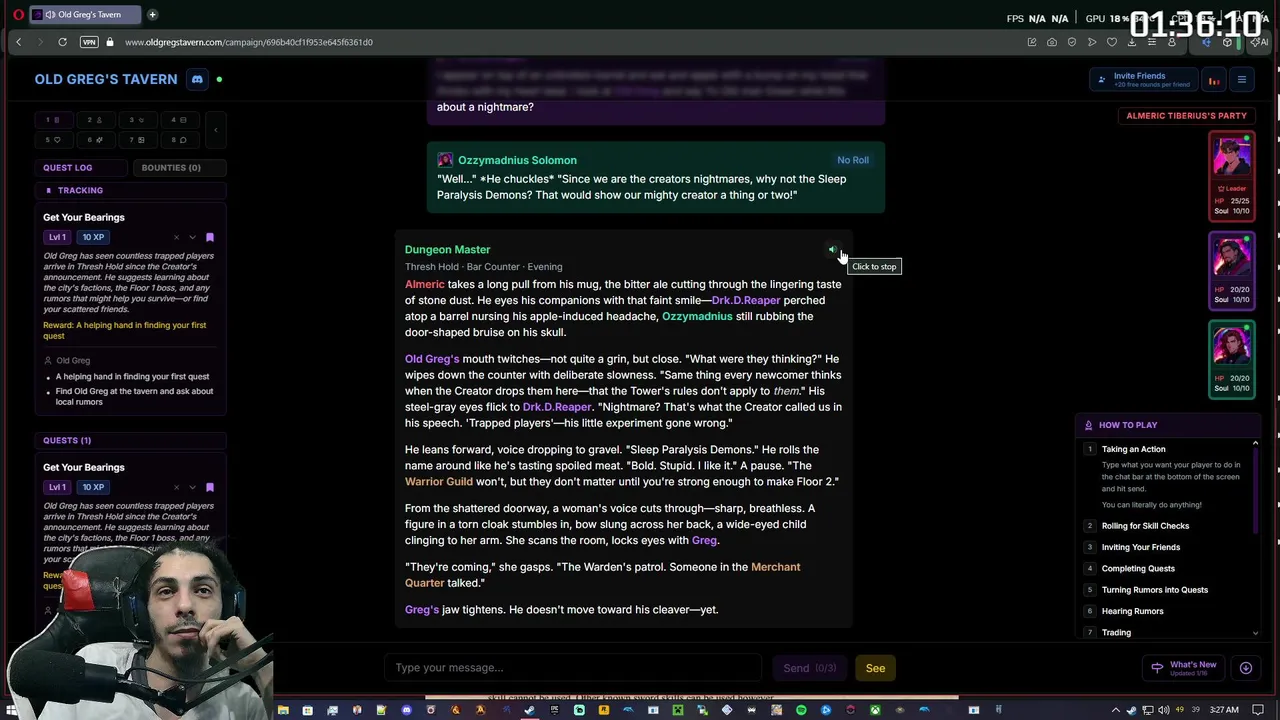
Task: Stop narration with the speaker icon
Action: click(x=832, y=250)
